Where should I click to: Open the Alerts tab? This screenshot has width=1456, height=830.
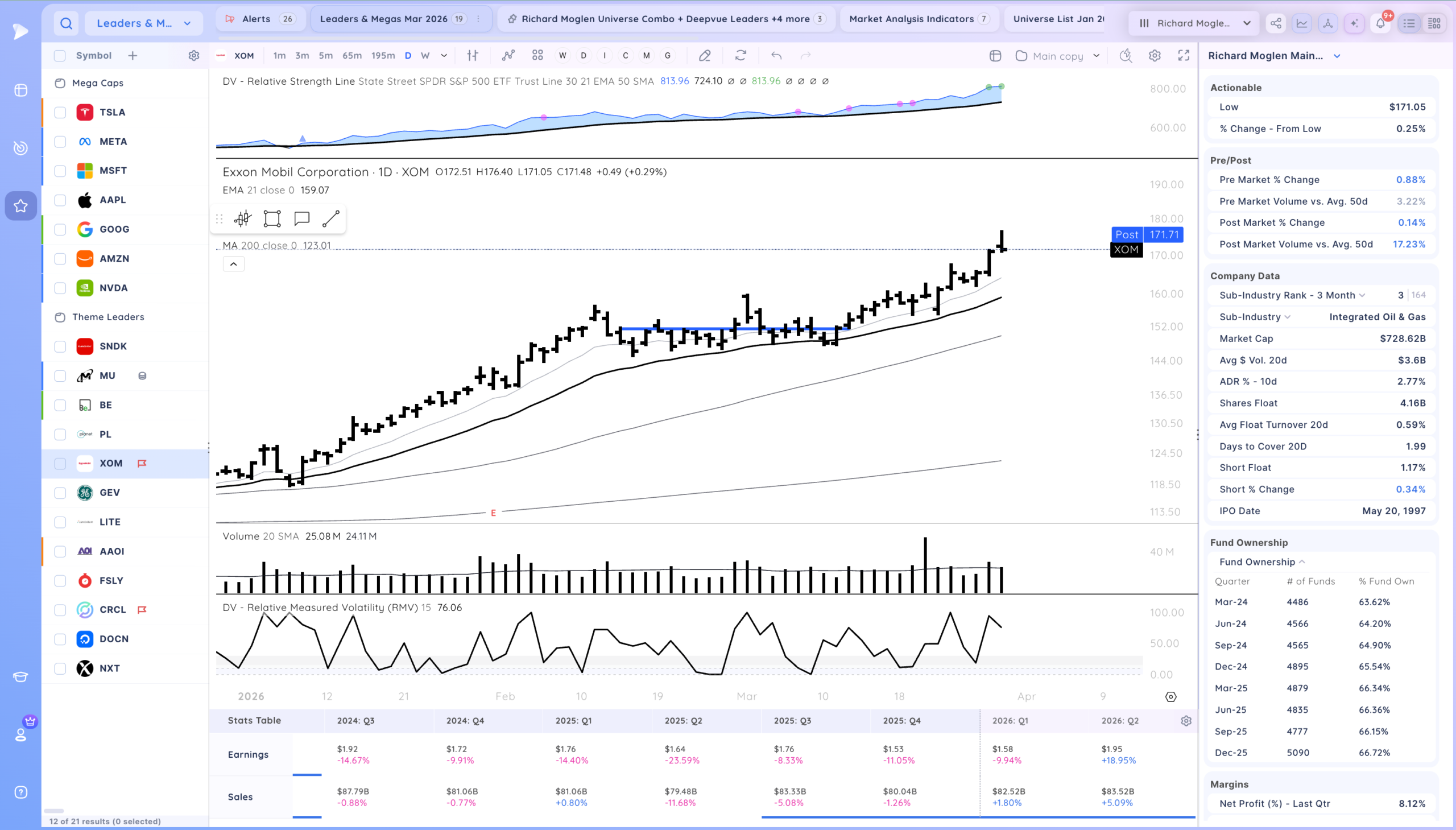coord(261,19)
